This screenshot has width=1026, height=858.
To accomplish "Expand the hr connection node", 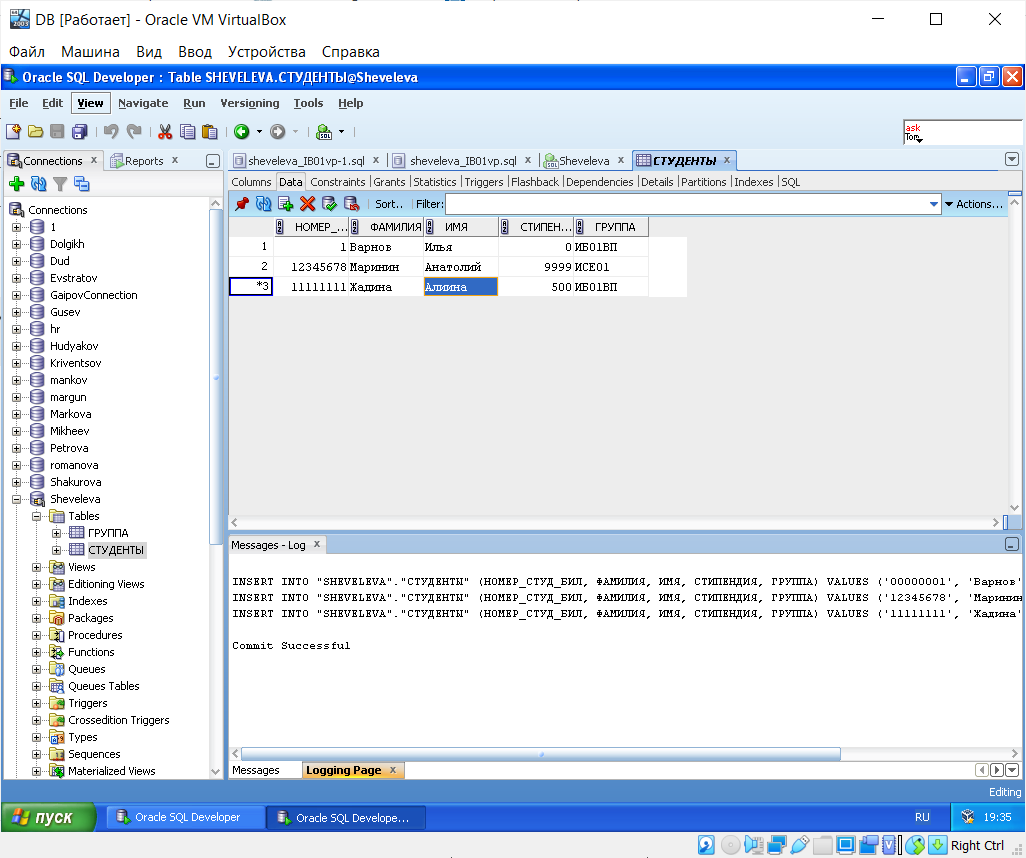I will tap(16, 329).
